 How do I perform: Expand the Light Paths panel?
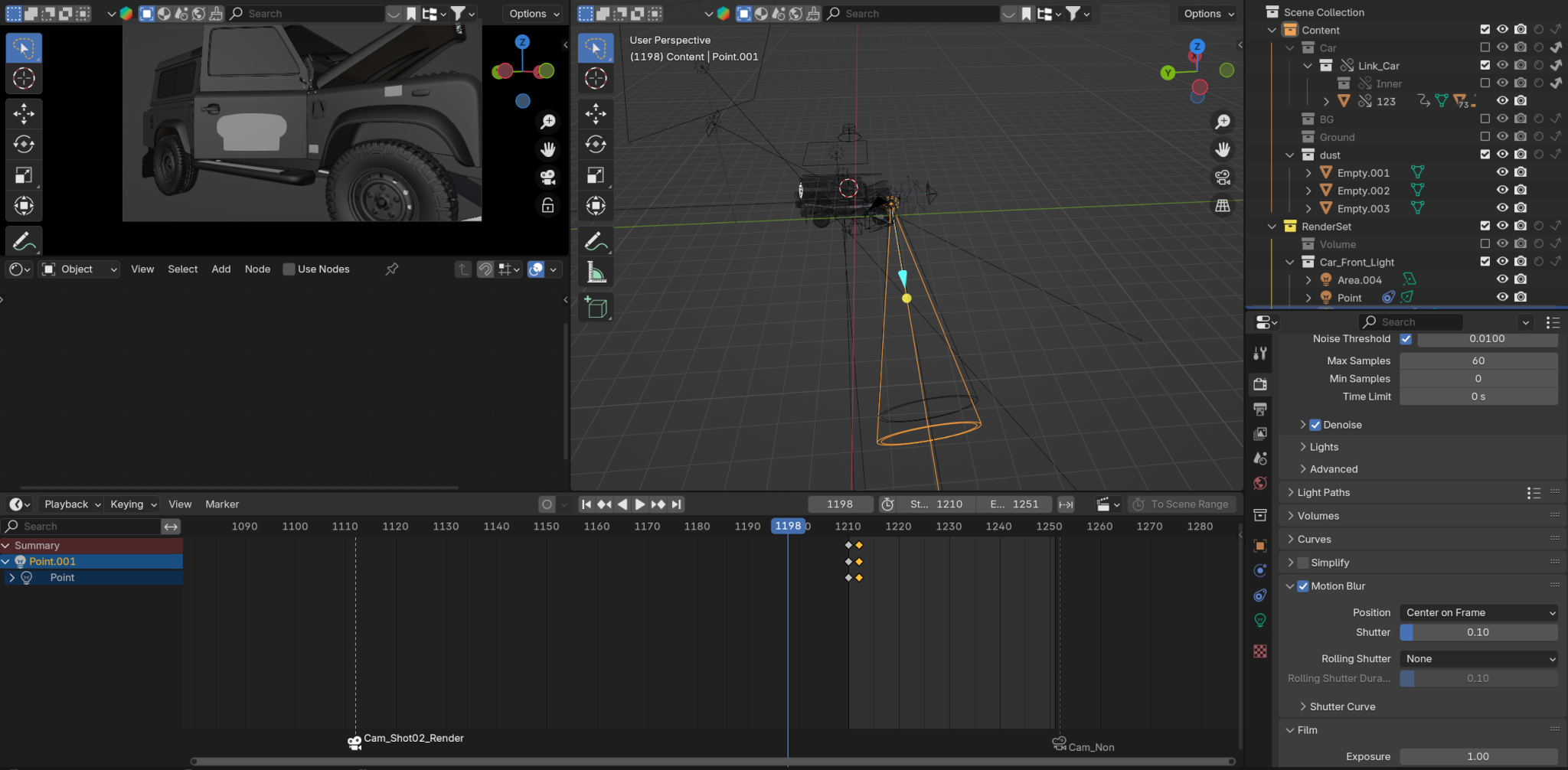pos(1323,492)
